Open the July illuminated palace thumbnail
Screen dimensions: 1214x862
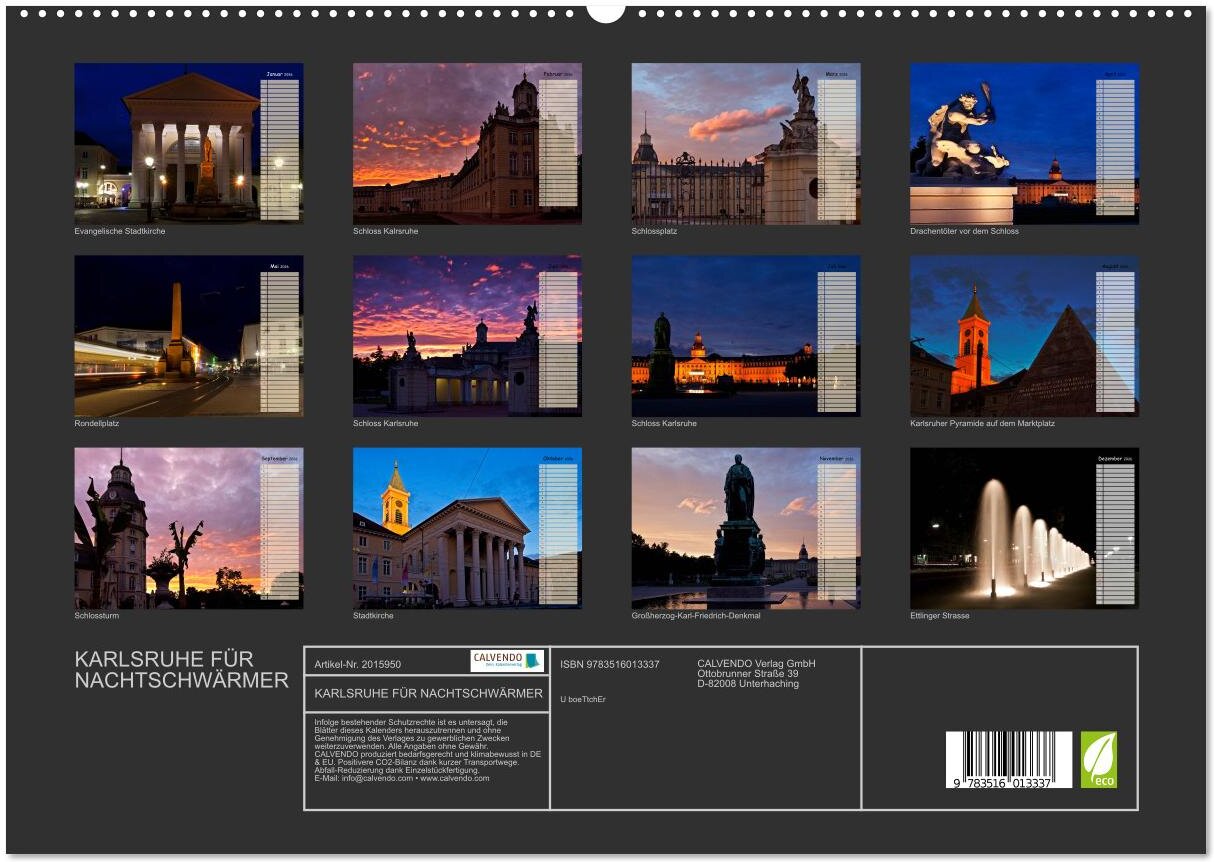[x=746, y=335]
